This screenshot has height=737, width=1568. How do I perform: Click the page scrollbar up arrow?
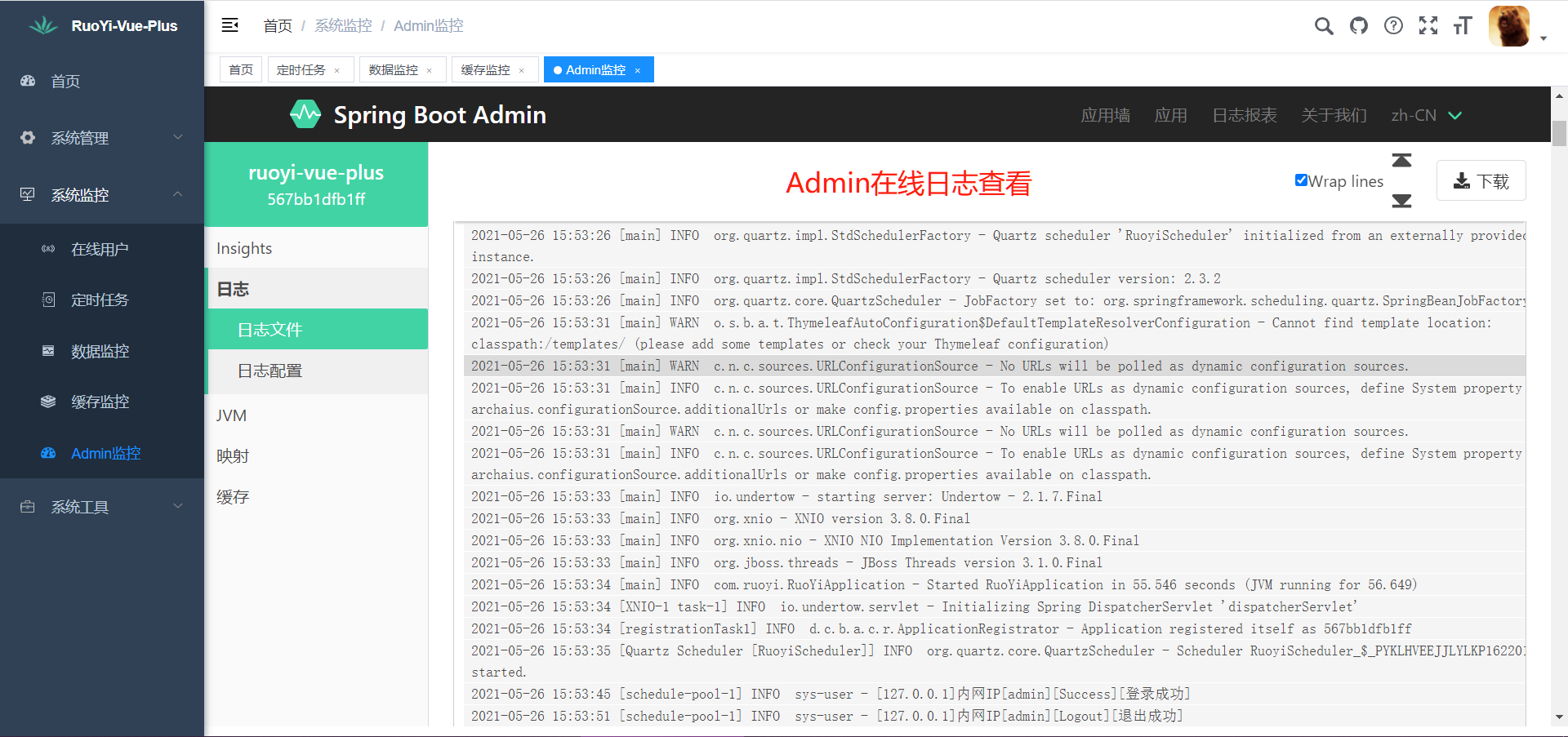pyautogui.click(x=1559, y=95)
